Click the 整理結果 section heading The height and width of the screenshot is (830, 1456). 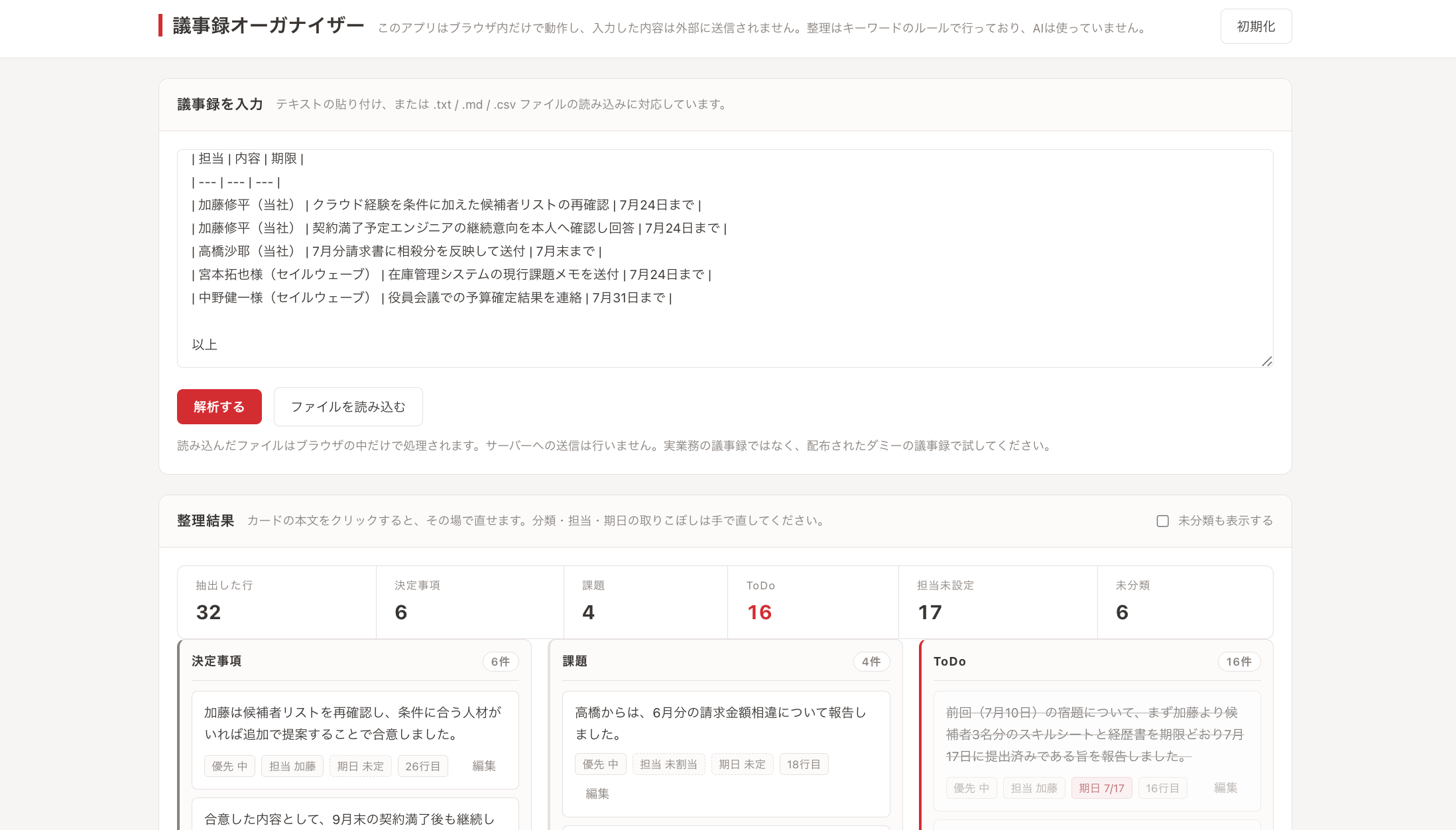click(x=206, y=520)
